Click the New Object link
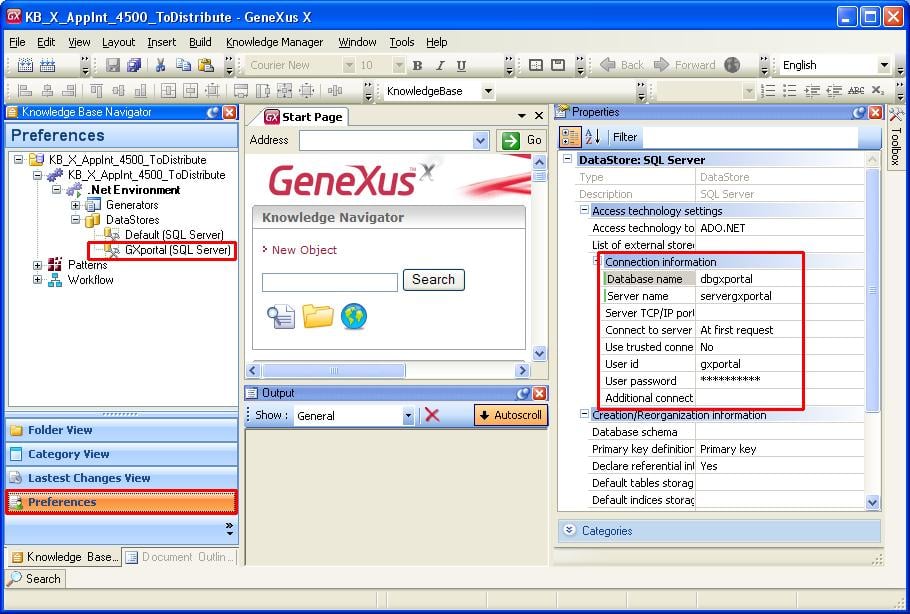The image size is (910, 614). point(304,250)
